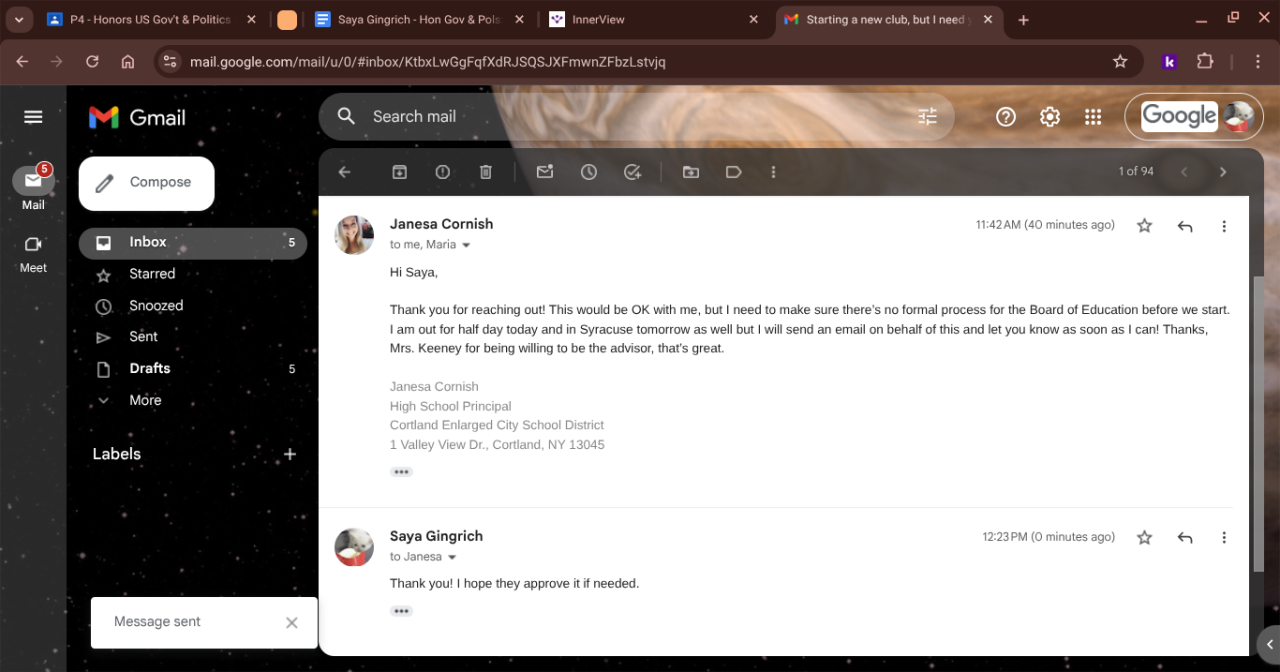
Task: Go back in browser history
Action: (x=22, y=62)
